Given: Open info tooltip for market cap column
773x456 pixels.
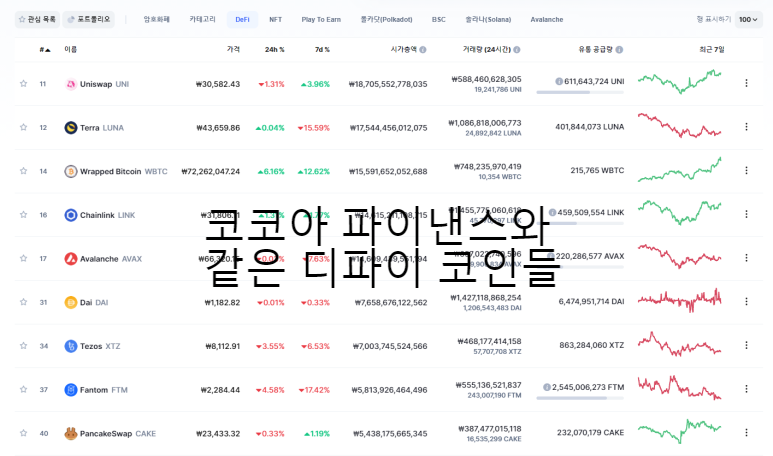Looking at the screenshot, I should point(423,50).
